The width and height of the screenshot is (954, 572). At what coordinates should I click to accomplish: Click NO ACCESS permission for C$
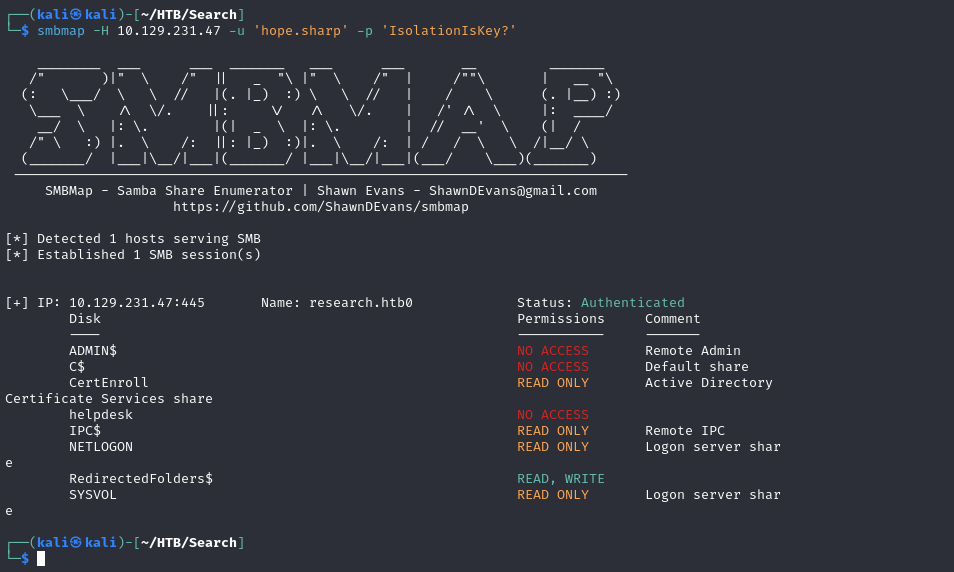pyautogui.click(x=553, y=366)
